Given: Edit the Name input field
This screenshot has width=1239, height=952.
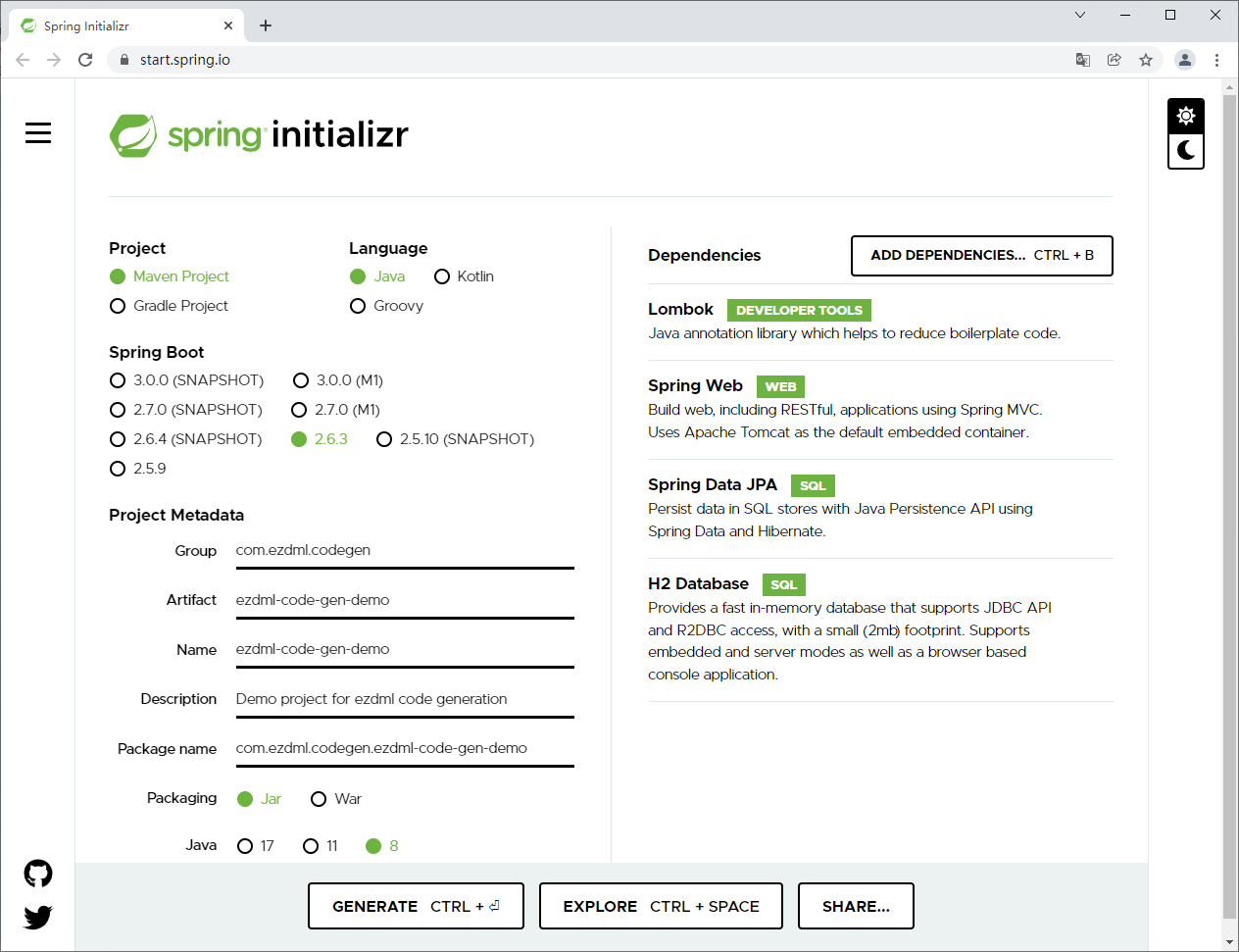Looking at the screenshot, I should 405,650.
